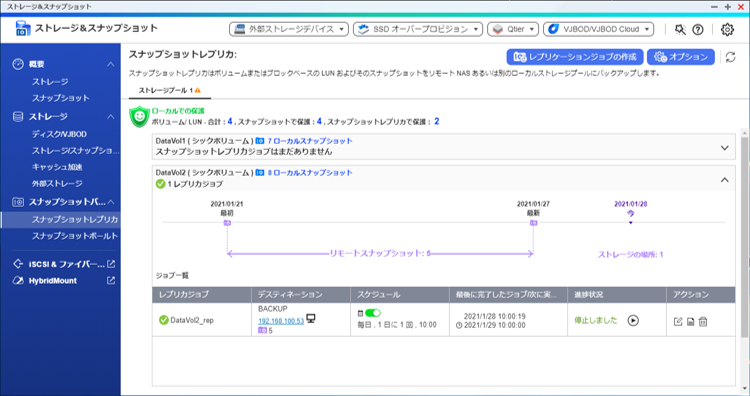Open SSD オーバープロビジョン dropdown
750x396 pixels.
tap(418, 29)
